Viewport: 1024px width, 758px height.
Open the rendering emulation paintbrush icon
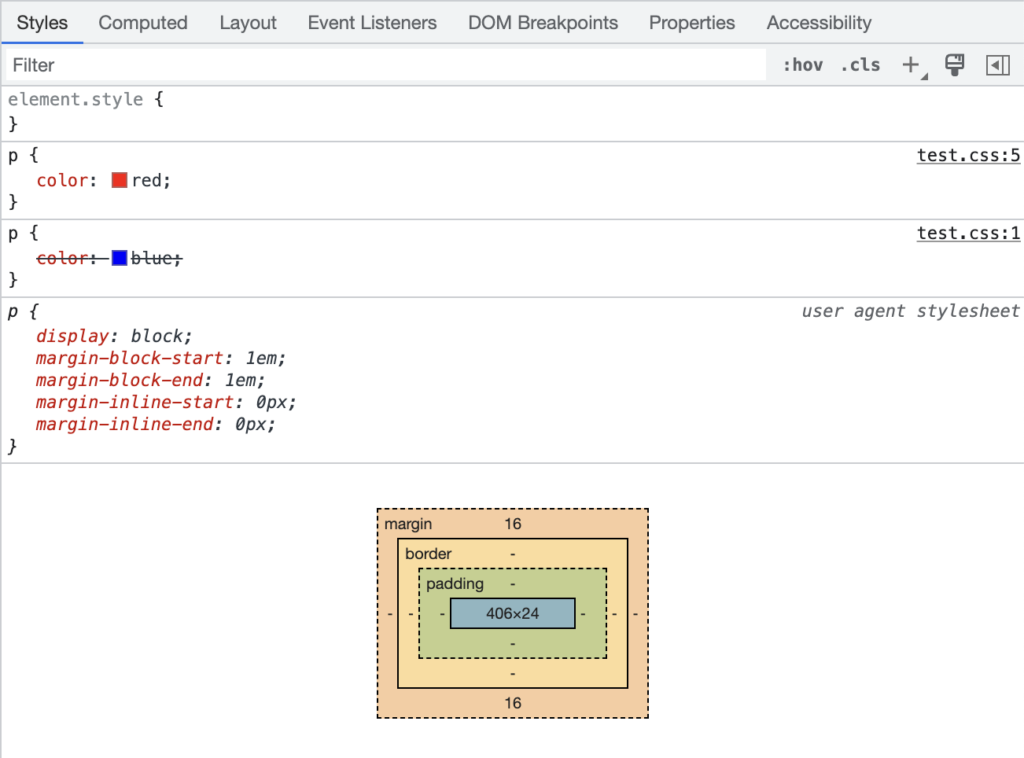(955, 65)
